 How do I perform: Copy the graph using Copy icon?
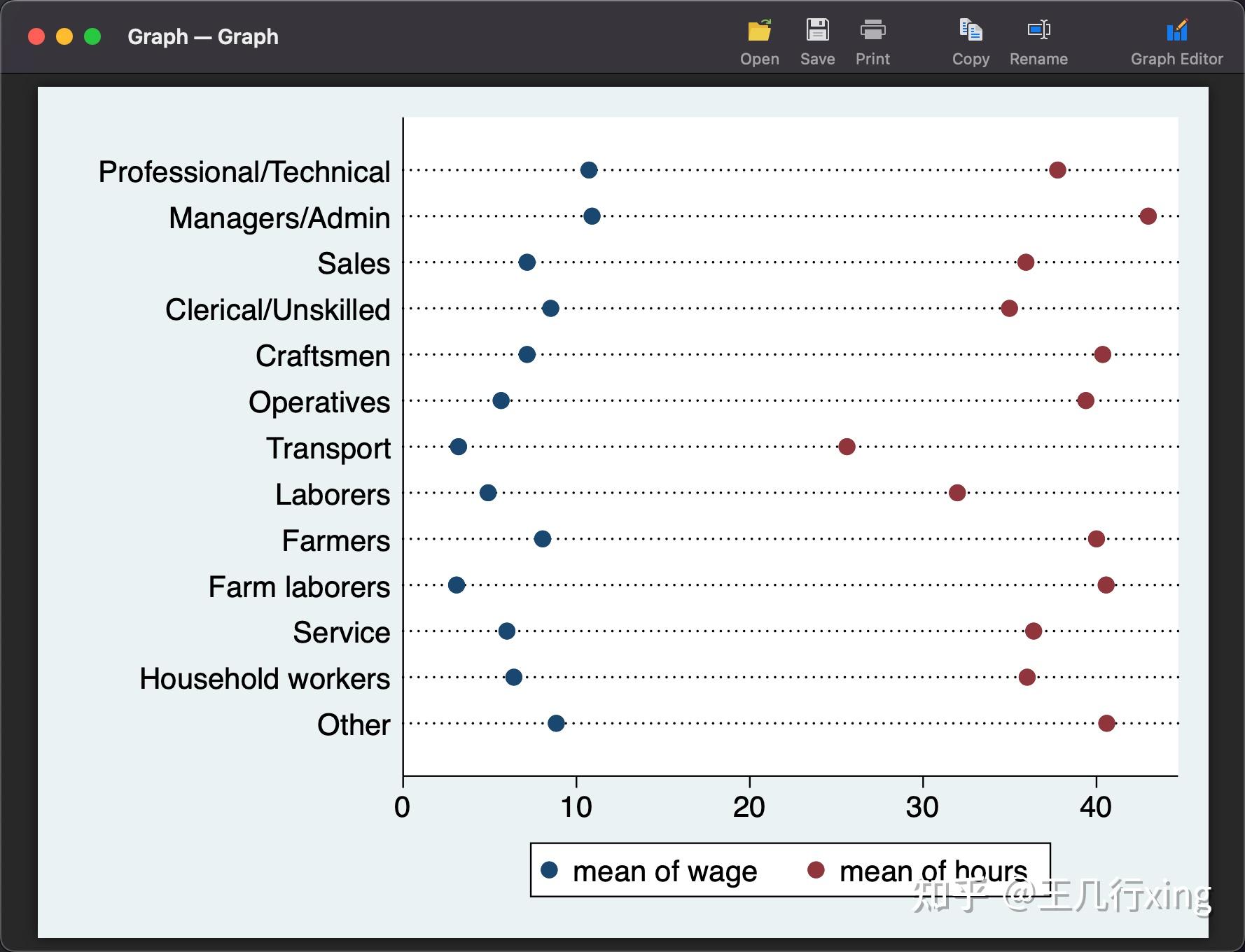click(971, 31)
